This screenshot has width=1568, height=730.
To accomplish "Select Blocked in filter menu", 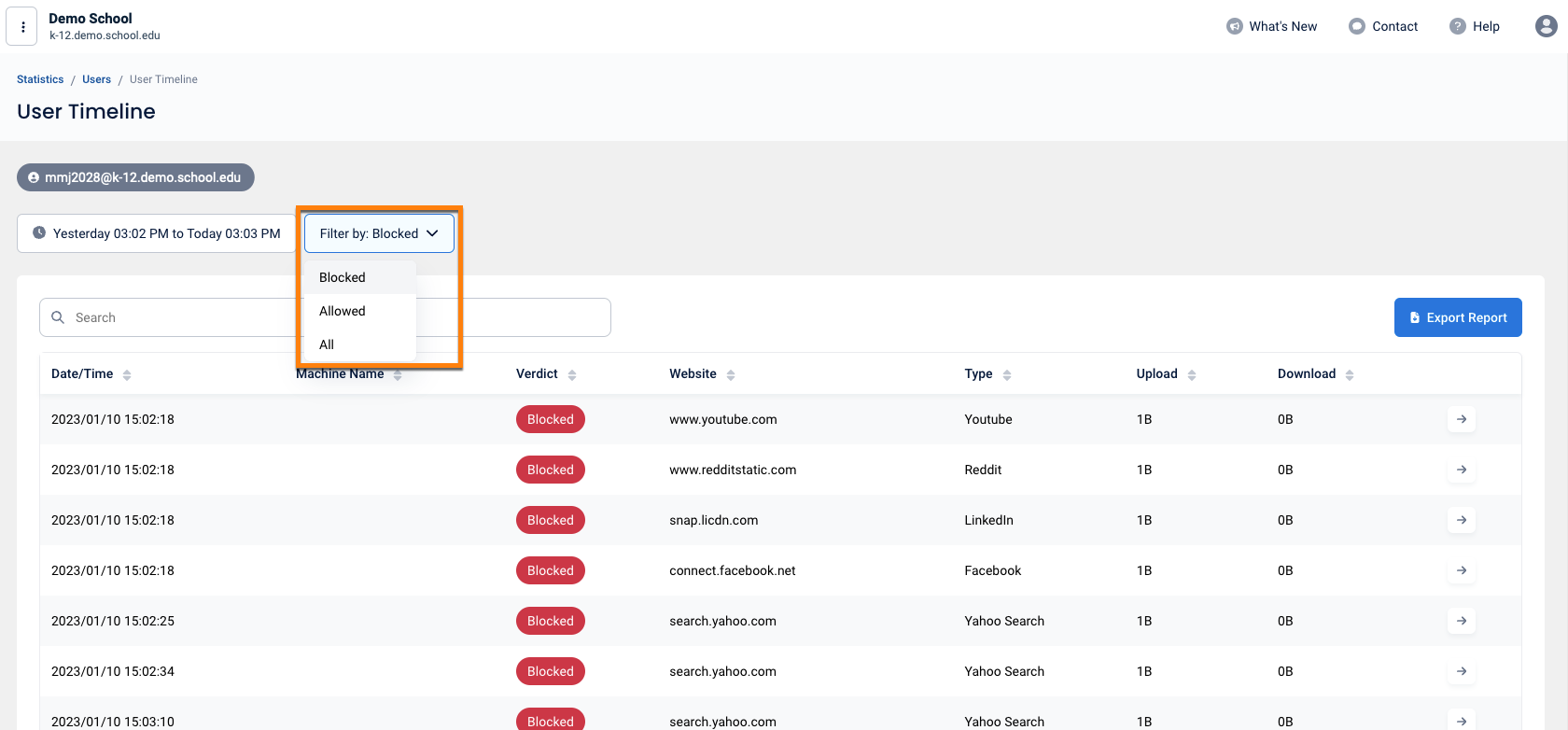I will [x=359, y=277].
